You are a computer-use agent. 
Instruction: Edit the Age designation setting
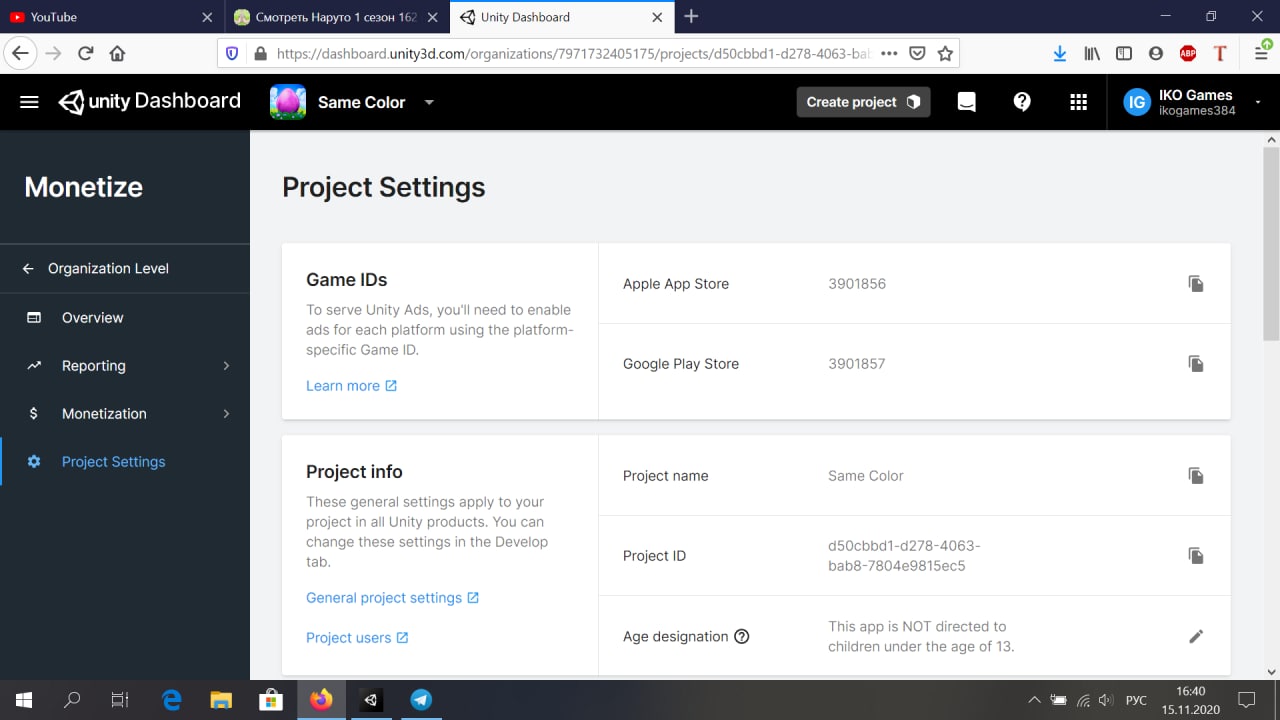[1196, 637]
